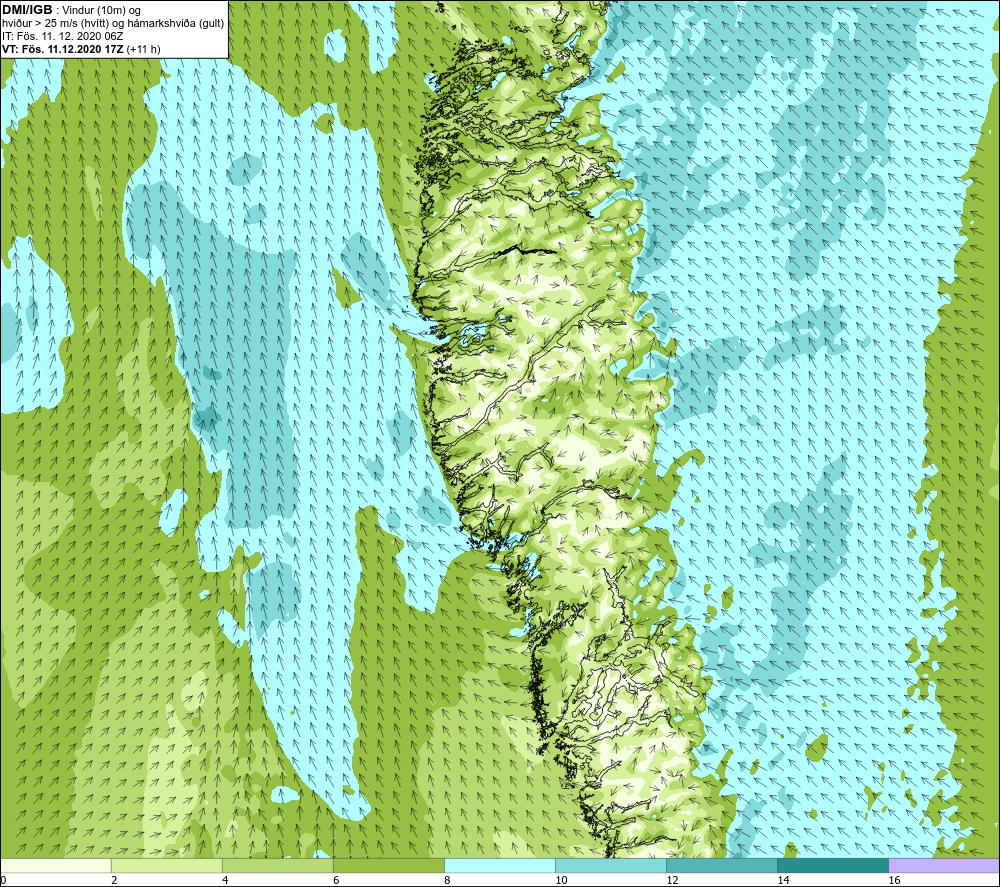Click the purple above-16 m/s swatch

tap(944, 865)
